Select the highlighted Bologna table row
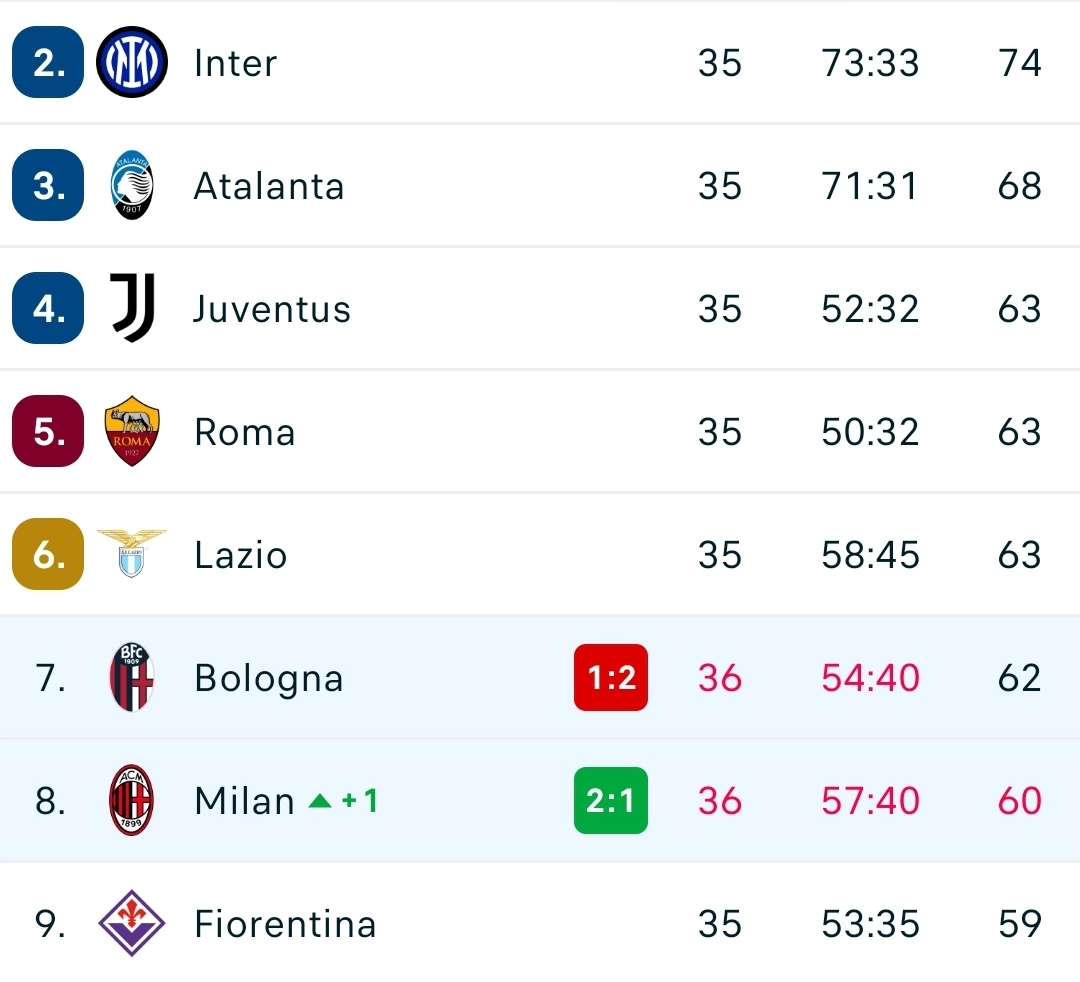Screen dimensions: 1080x982 540,677
